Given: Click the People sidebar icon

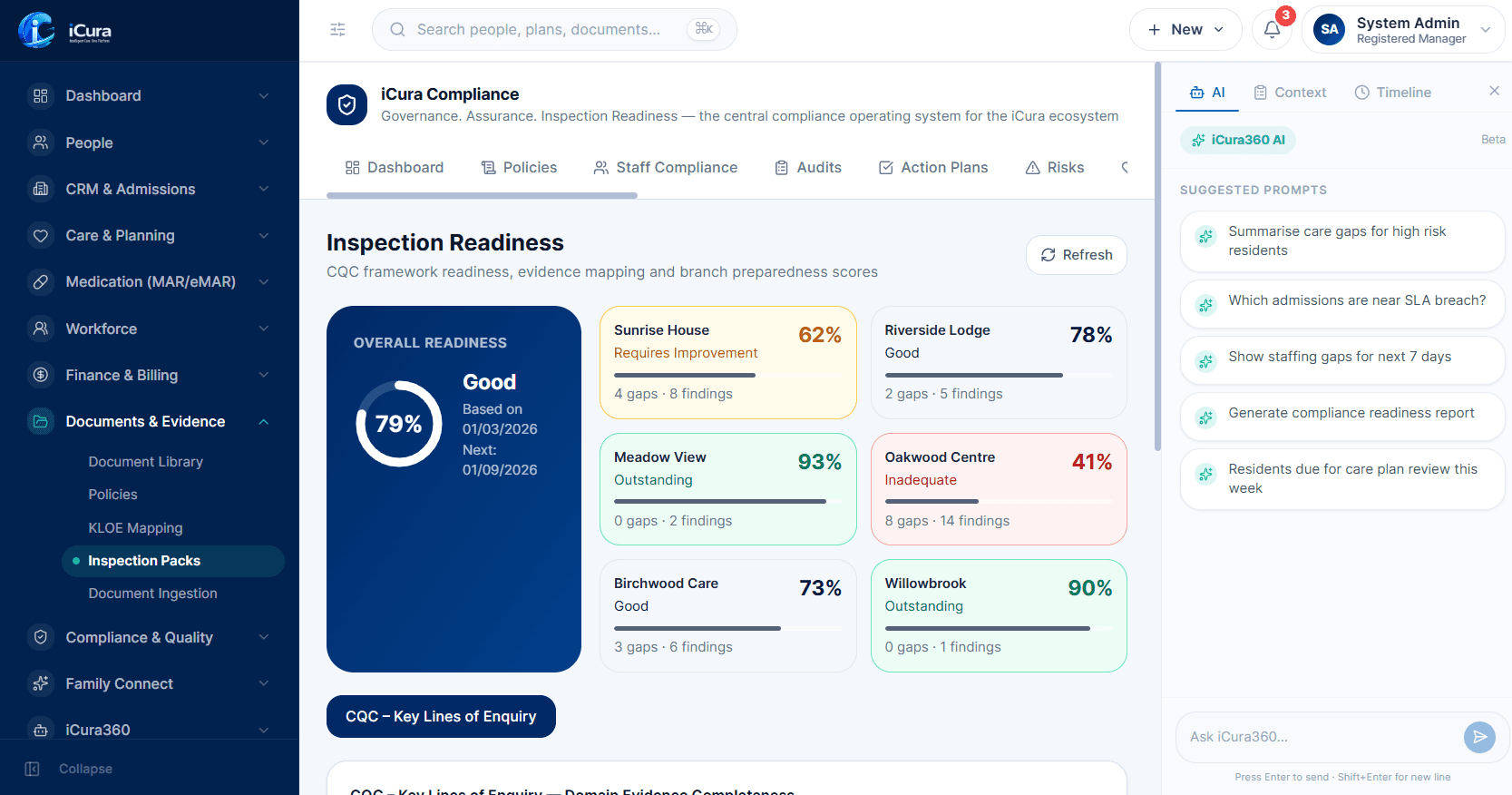Looking at the screenshot, I should tap(41, 142).
